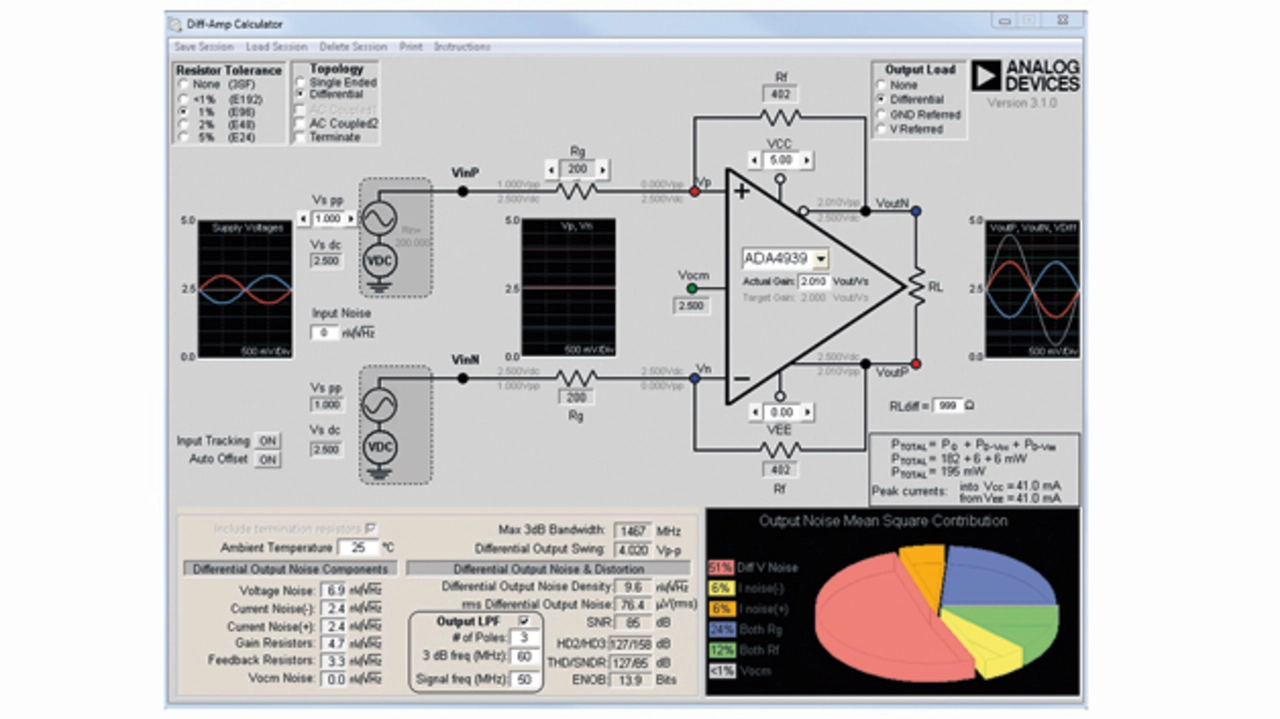Viewport: 1280px width, 719px height.
Task: Open the ADA4939 amplifier dropdown
Action: pyautogui.click(x=821, y=259)
